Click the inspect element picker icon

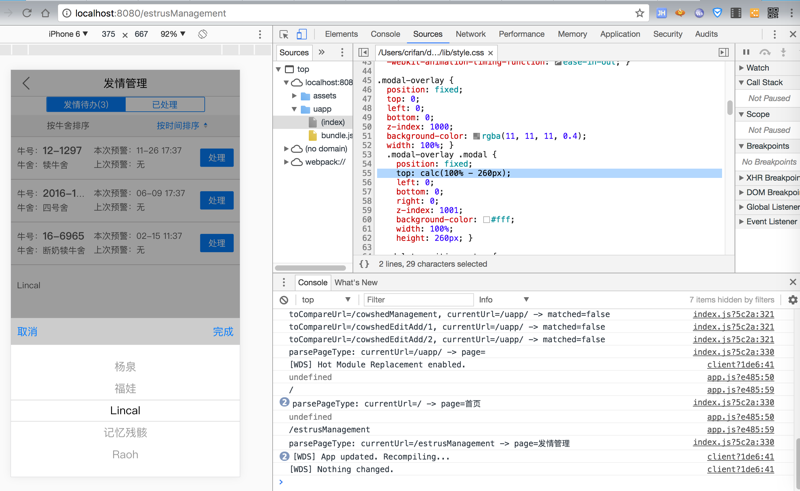(284, 34)
